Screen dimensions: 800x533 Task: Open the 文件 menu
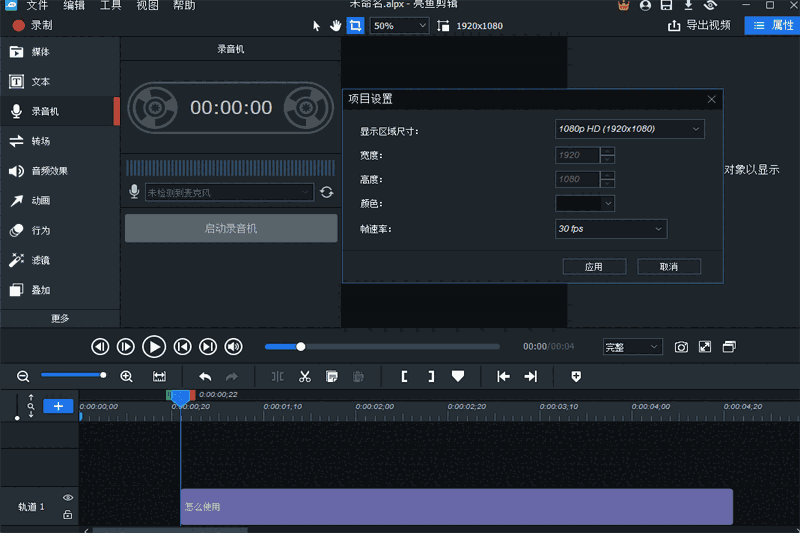coord(36,5)
